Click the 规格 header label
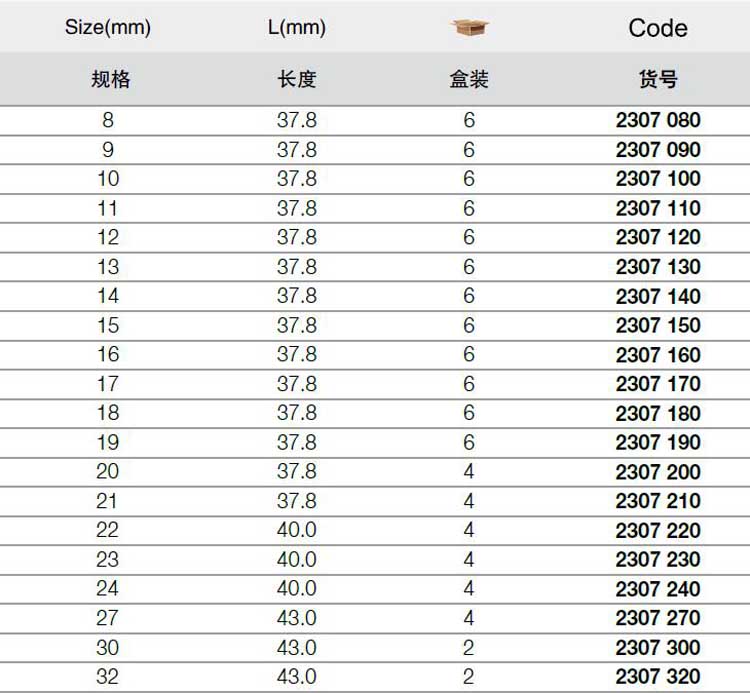 [110, 80]
